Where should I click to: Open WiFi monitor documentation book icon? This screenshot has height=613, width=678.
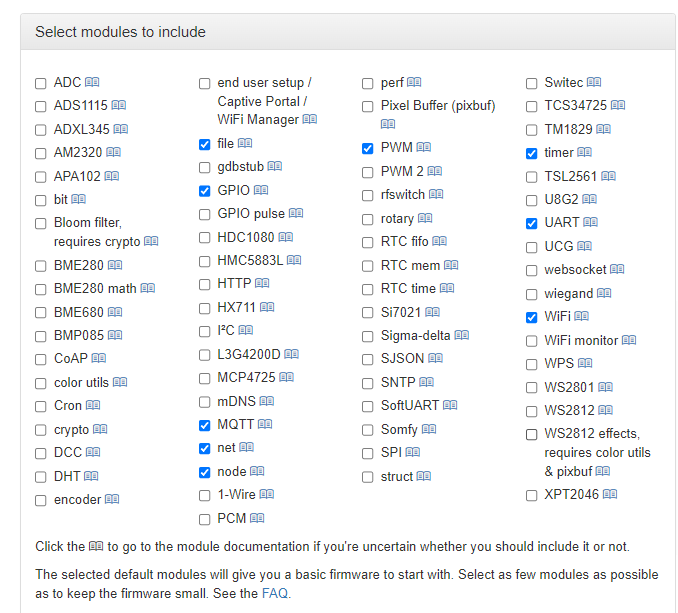point(629,340)
